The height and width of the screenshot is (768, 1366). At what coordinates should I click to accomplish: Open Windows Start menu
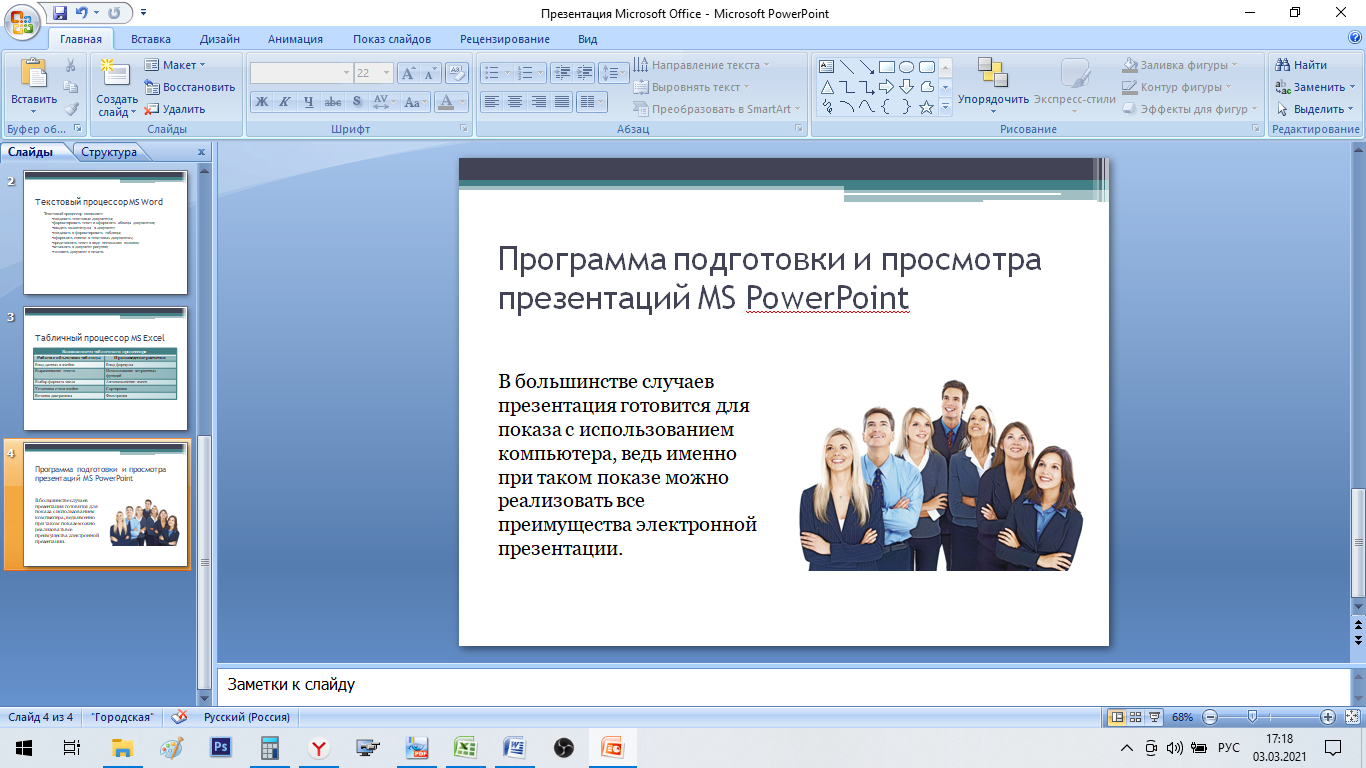pyautogui.click(x=23, y=747)
